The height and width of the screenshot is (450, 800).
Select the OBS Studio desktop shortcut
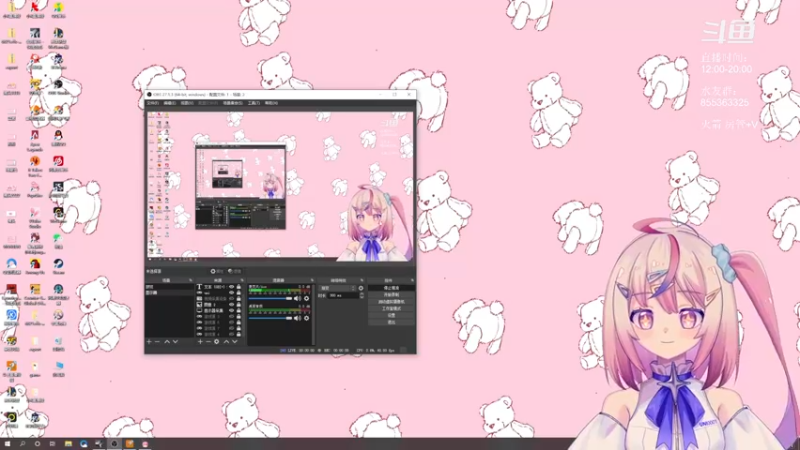click(x=58, y=87)
